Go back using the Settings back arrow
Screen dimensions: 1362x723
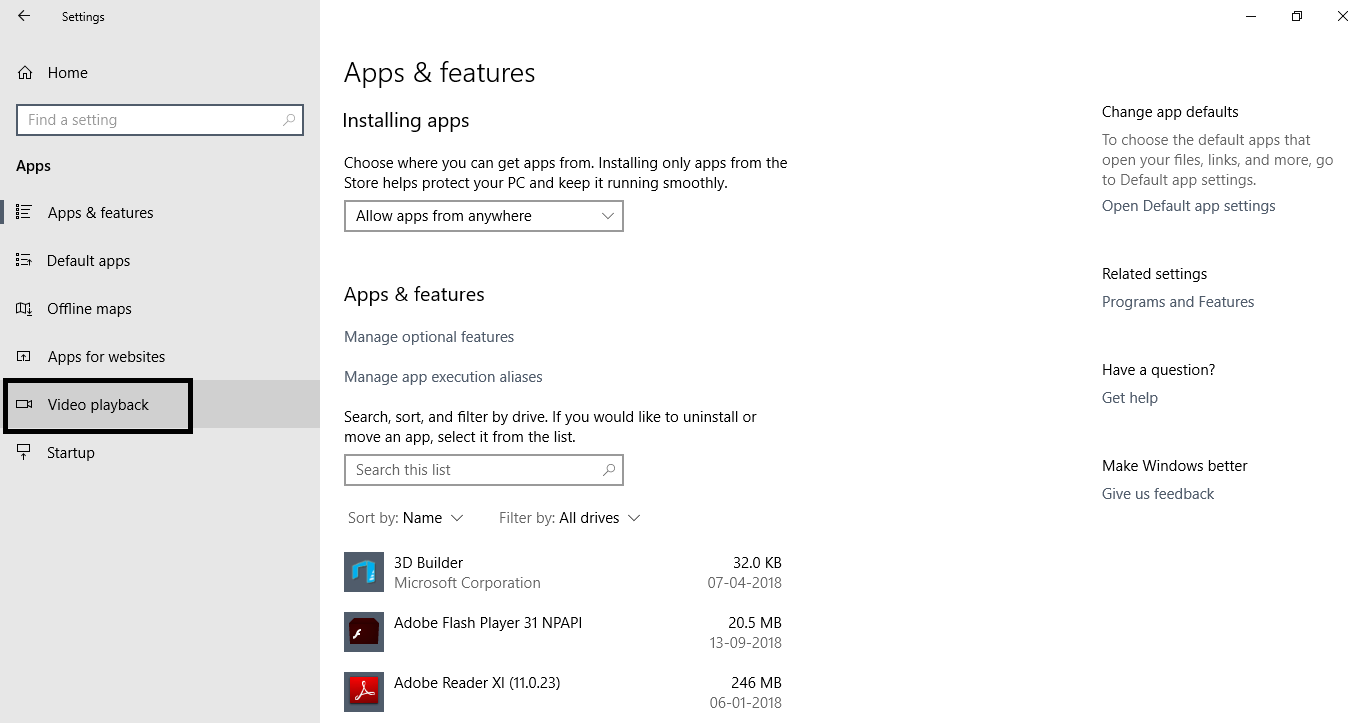24,16
